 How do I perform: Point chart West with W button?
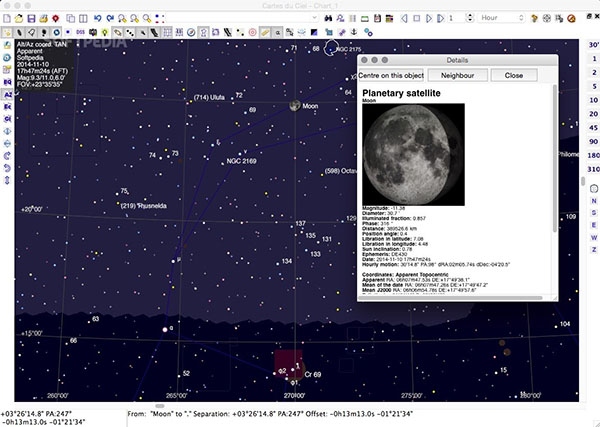[594, 238]
